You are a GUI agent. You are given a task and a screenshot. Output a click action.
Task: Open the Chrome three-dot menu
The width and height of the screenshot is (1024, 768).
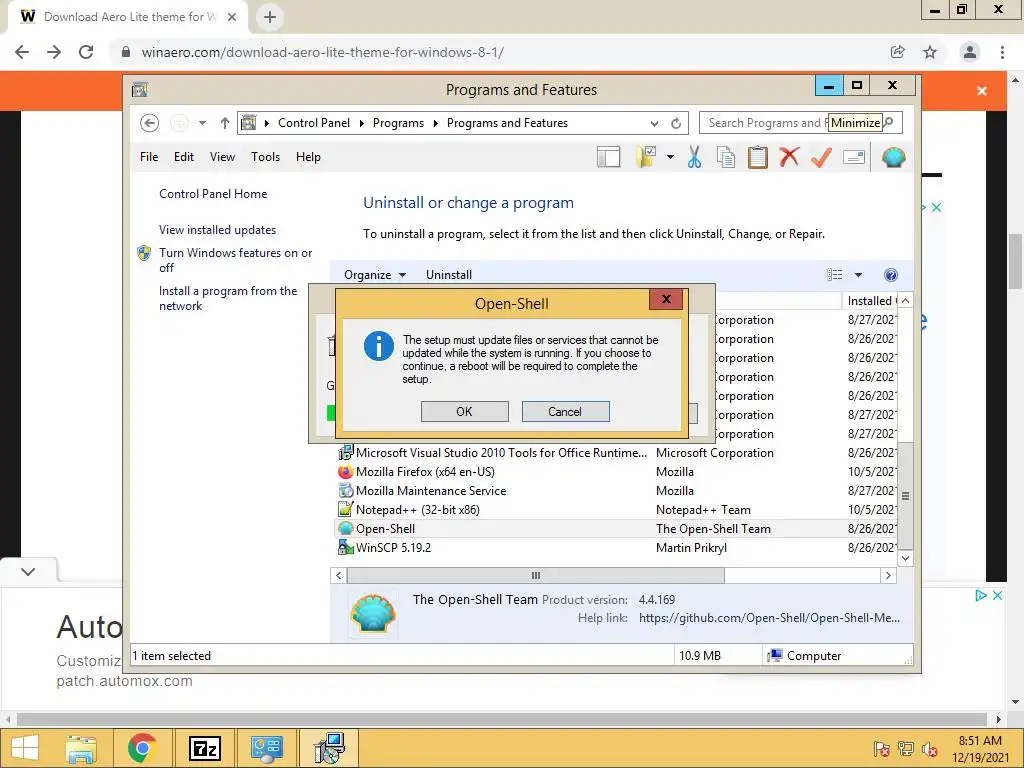[1002, 52]
